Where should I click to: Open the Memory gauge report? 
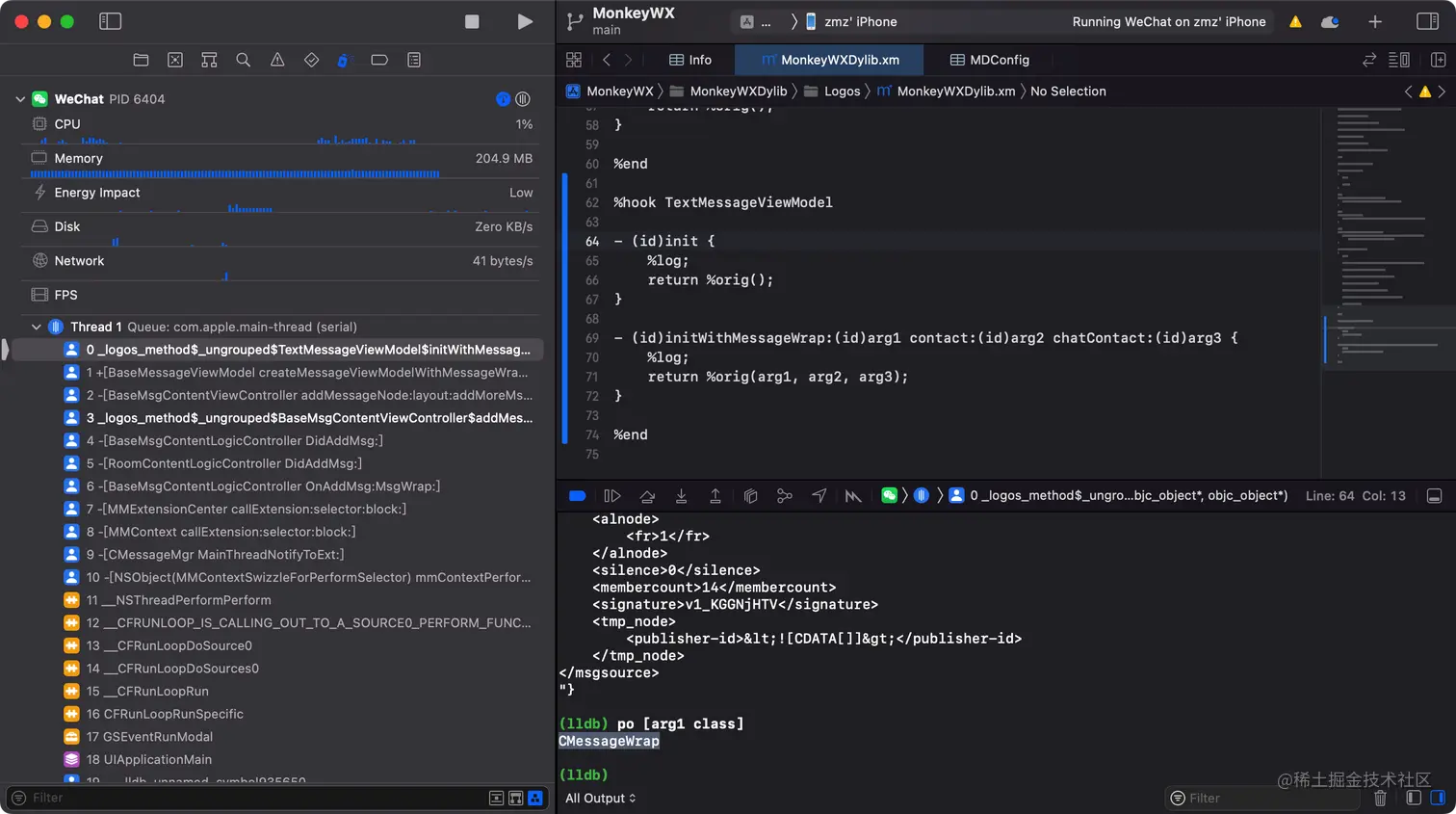click(x=281, y=158)
